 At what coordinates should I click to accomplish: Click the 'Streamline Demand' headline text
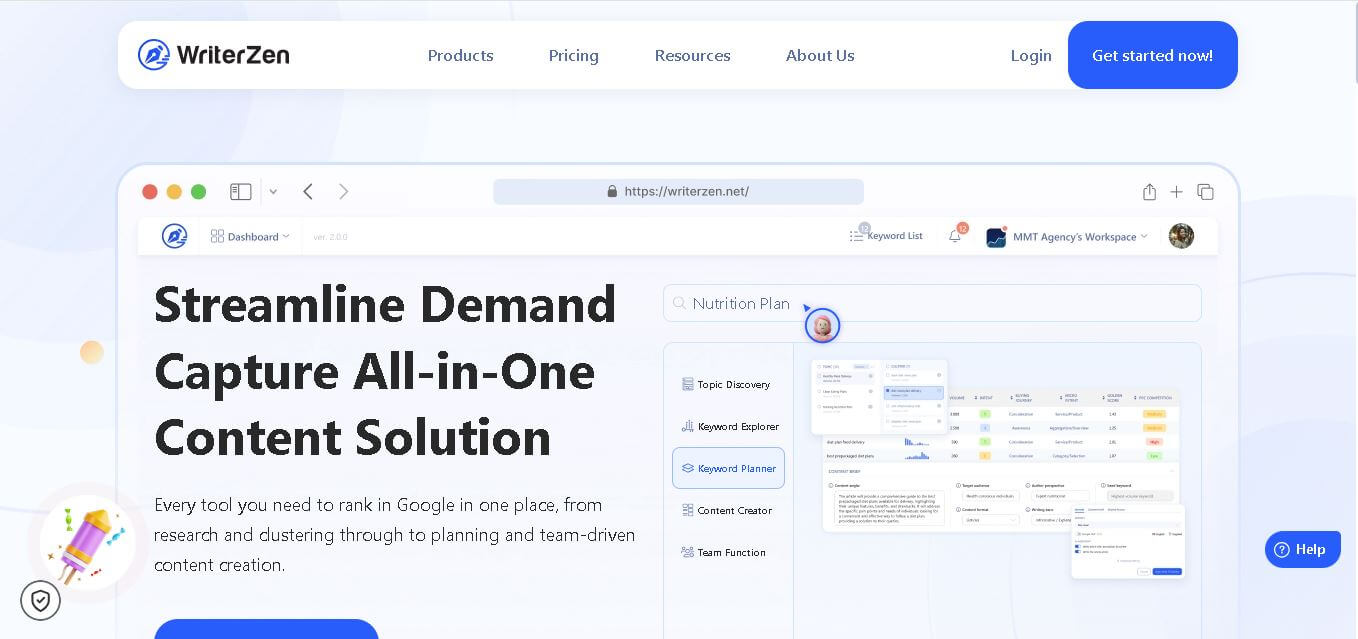tap(385, 304)
